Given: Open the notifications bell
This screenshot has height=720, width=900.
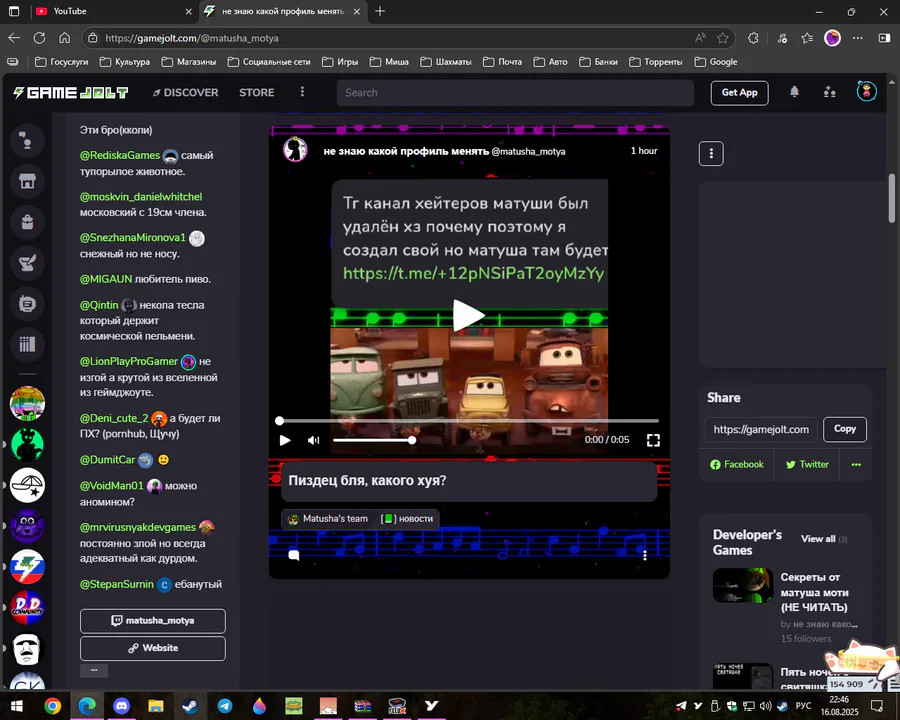Looking at the screenshot, I should point(794,92).
